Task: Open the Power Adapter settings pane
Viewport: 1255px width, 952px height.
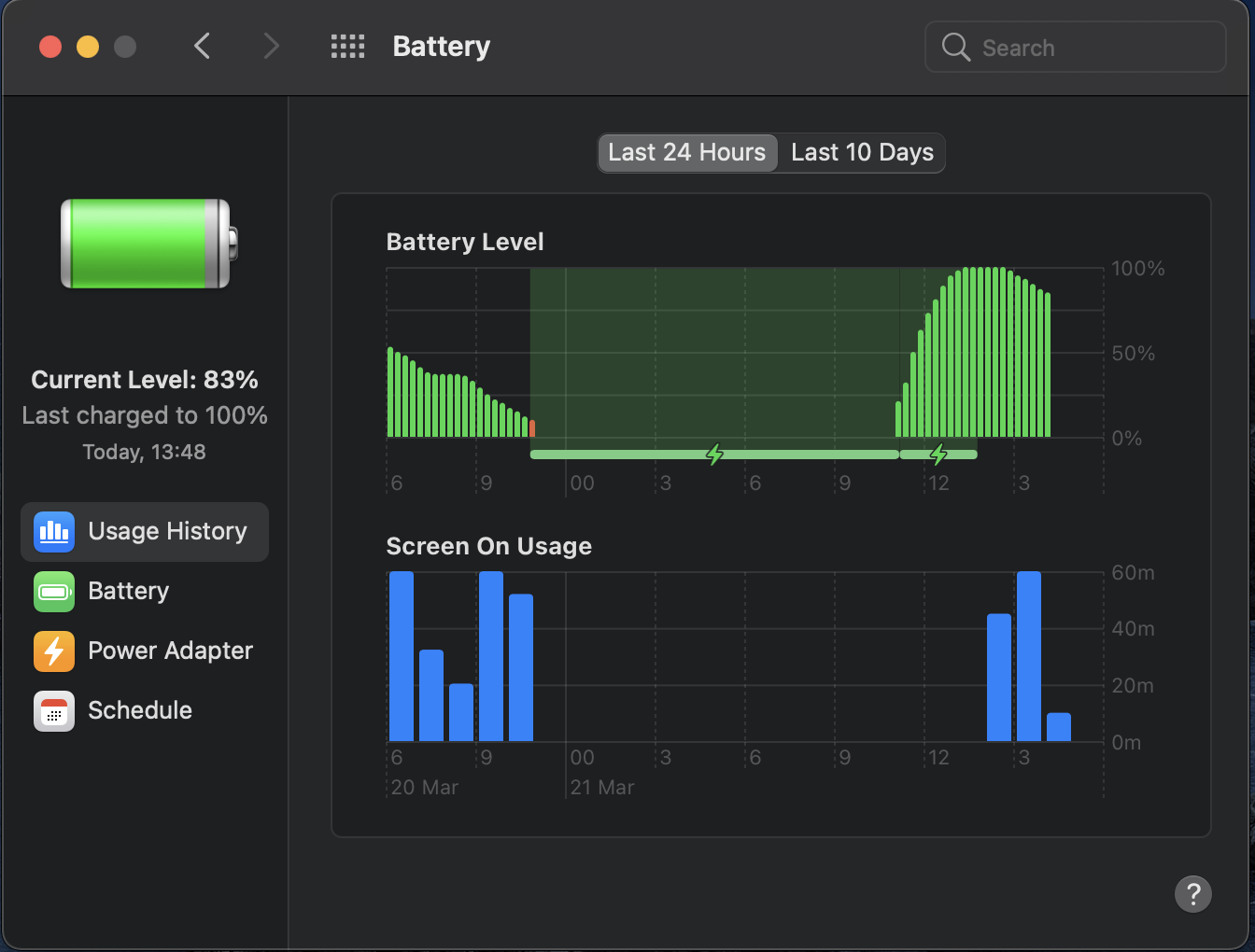Action: coord(170,651)
